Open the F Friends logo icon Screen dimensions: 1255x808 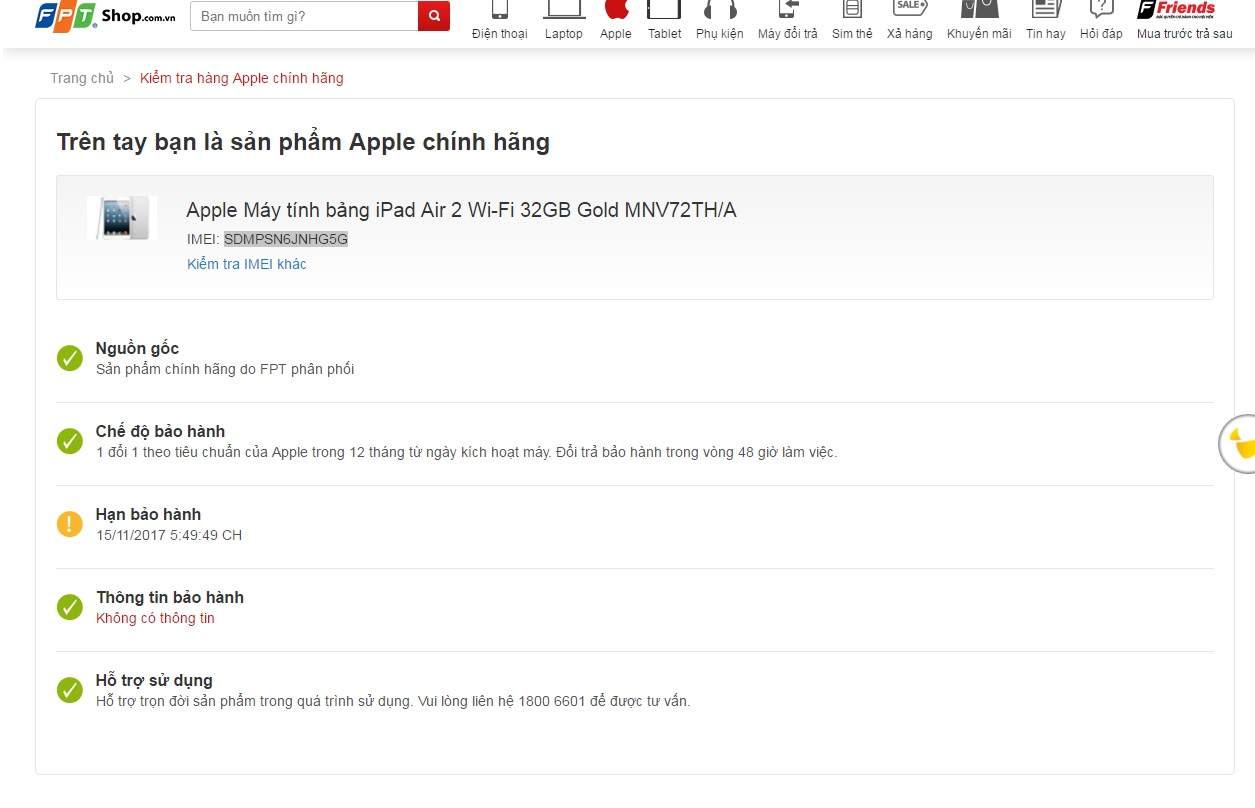(1177, 9)
